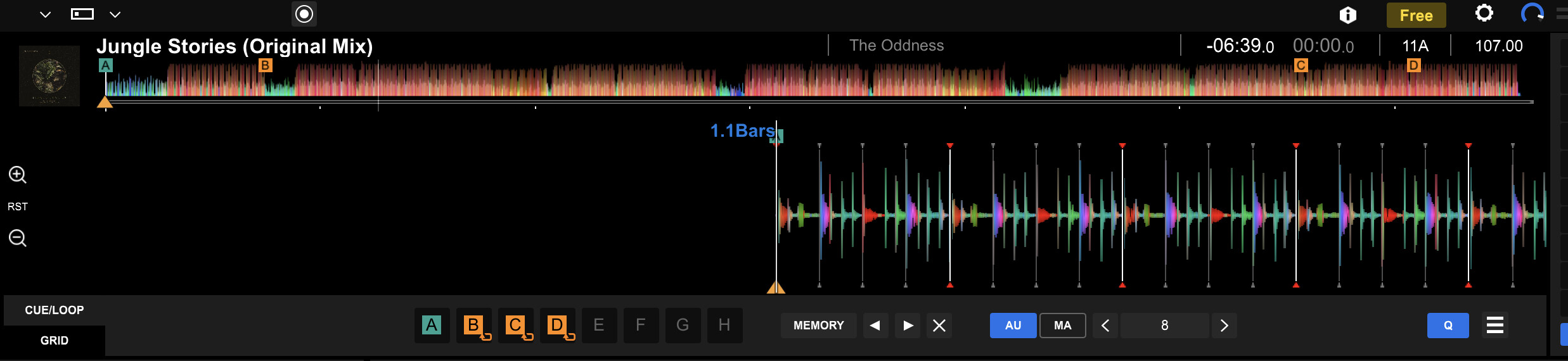Image resolution: width=1568 pixels, height=361 pixels.
Task: Click the record button in top bar
Action: pos(304,14)
